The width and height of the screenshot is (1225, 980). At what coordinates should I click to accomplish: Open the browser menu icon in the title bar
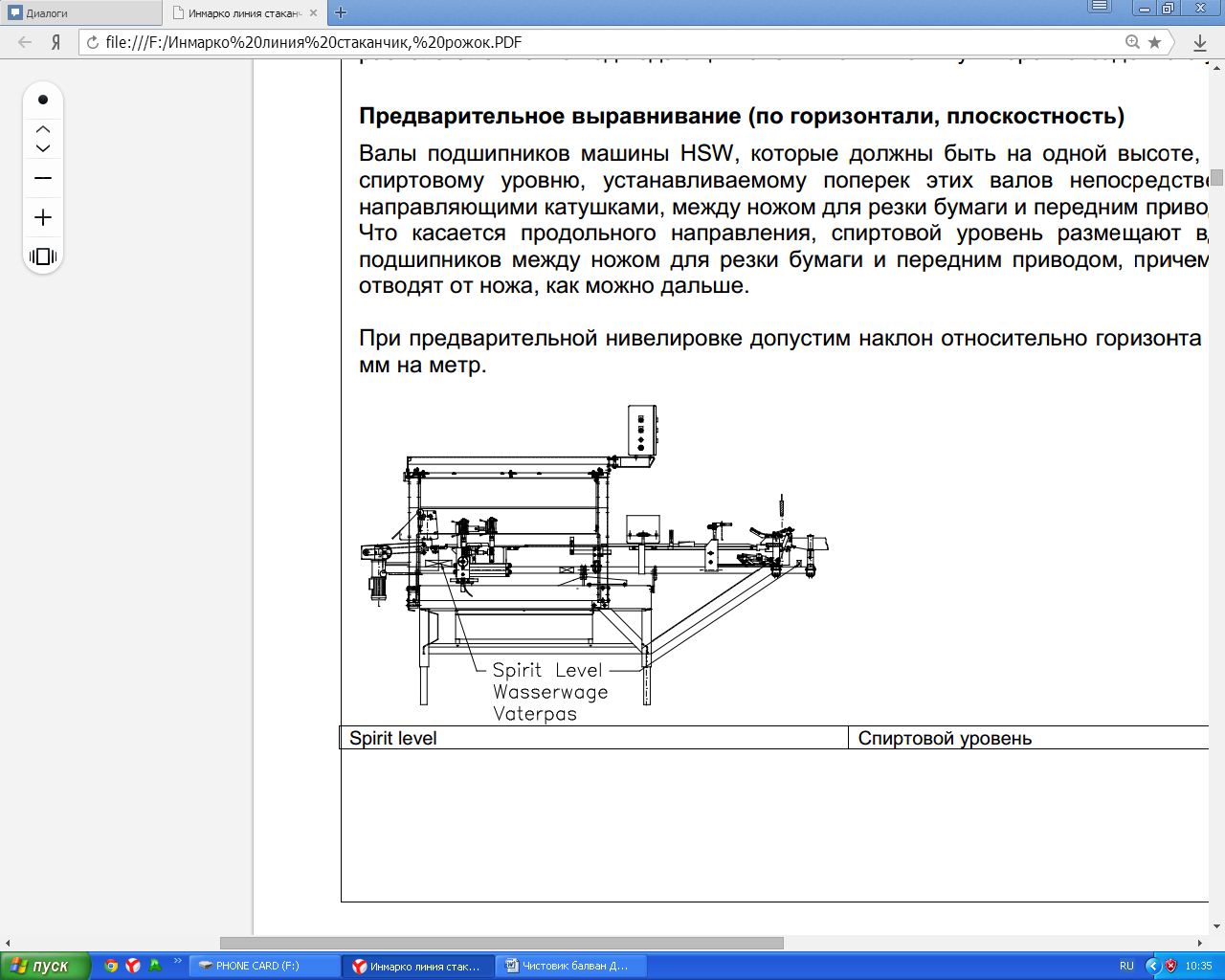pyautogui.click(x=1101, y=7)
